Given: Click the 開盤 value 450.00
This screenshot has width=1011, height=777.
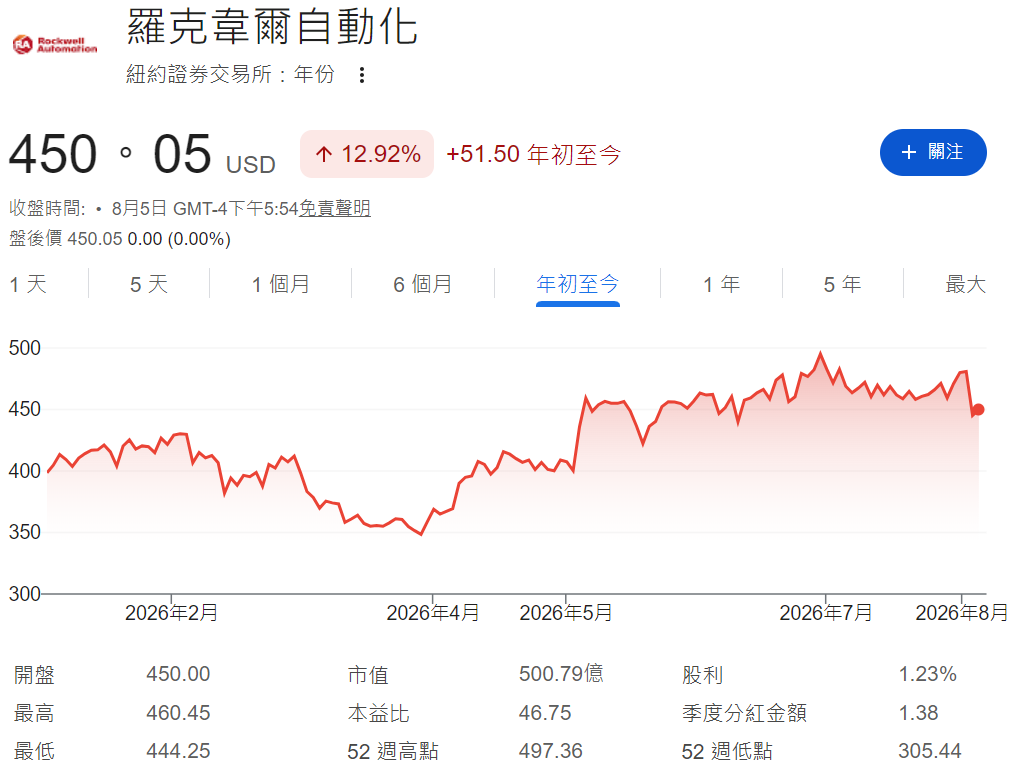Looking at the screenshot, I should click(x=178, y=674).
